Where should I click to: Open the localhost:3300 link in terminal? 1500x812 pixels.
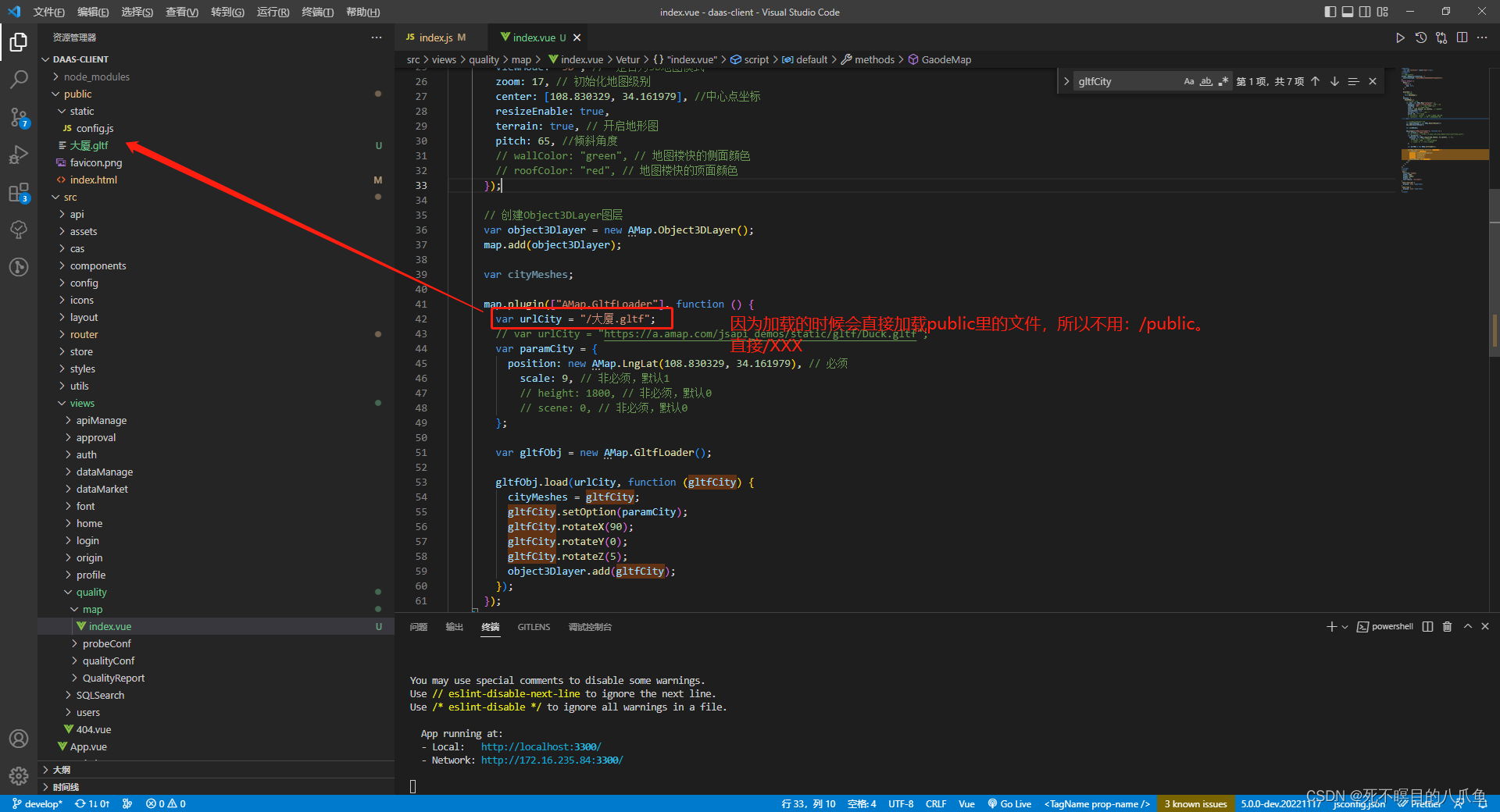pyautogui.click(x=541, y=747)
